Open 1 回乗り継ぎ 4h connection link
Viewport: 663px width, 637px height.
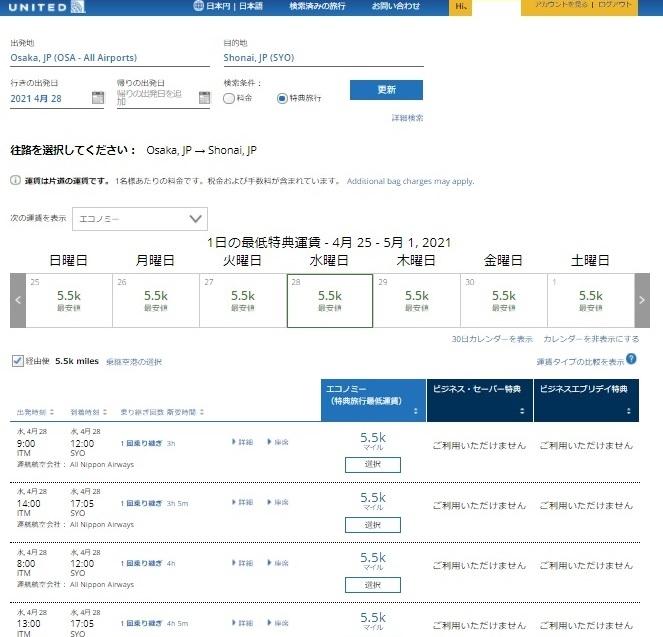pos(148,563)
